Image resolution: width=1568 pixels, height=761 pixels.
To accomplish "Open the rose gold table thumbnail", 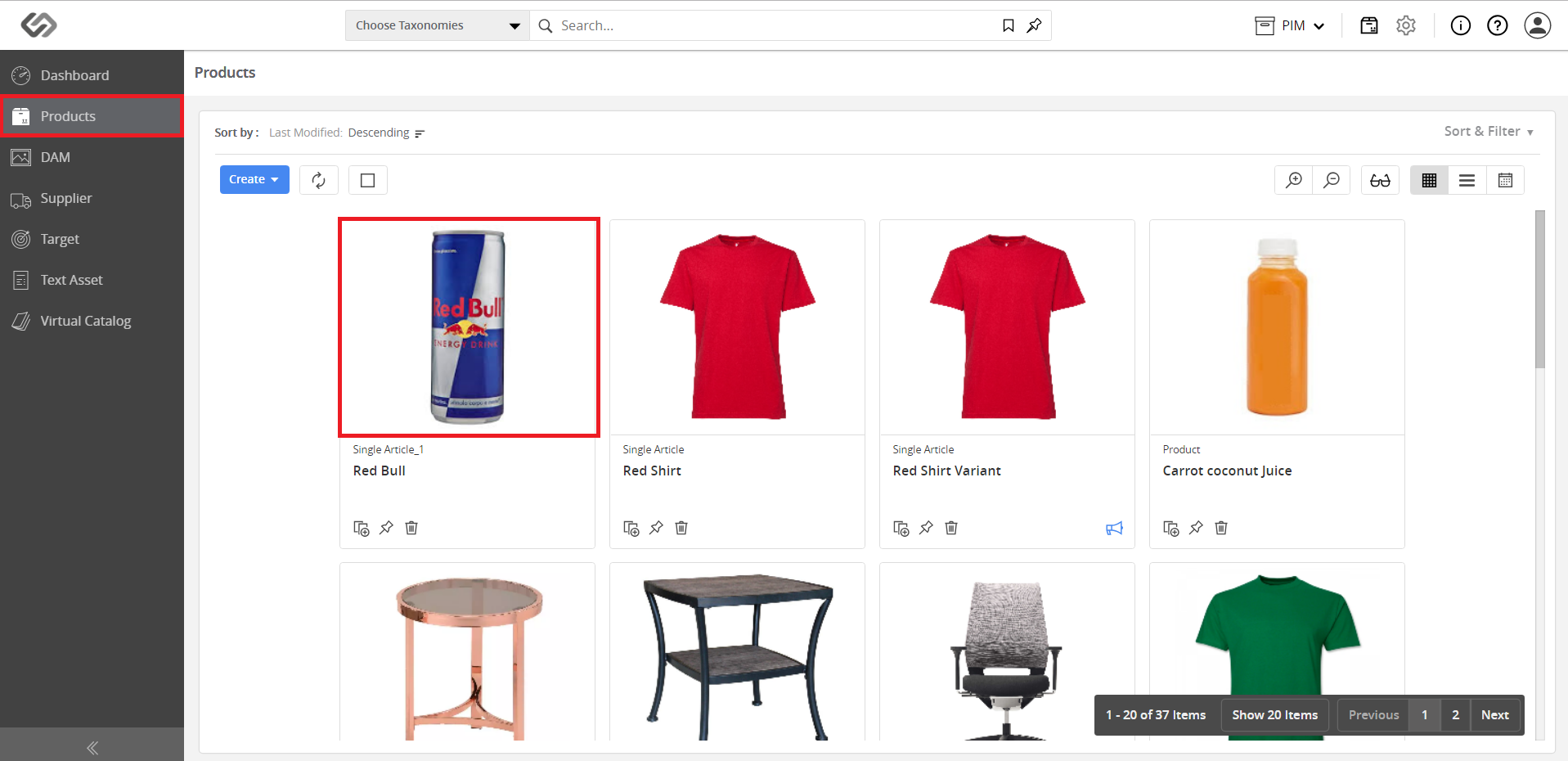I will coord(467,652).
